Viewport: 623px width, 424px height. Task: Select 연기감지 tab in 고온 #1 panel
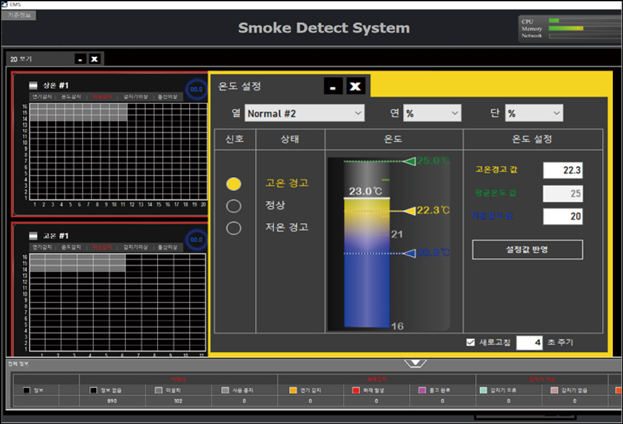42,247
